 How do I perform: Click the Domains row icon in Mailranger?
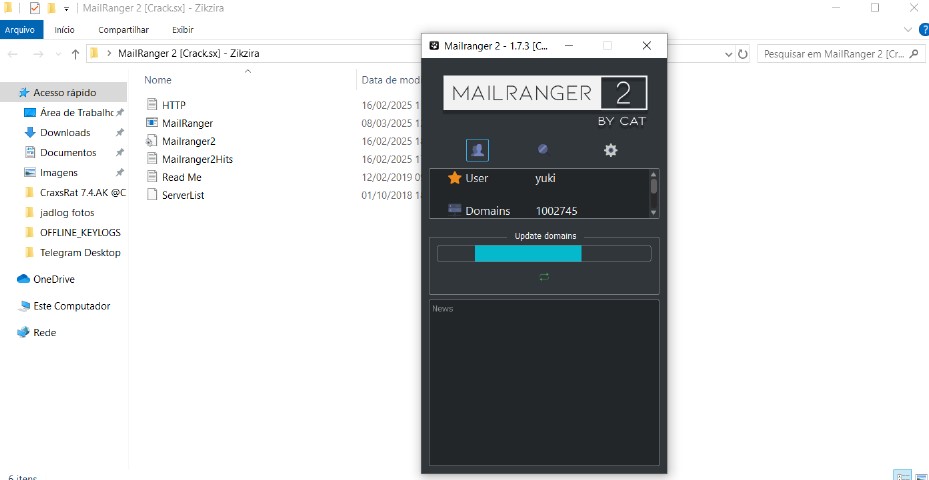[454, 210]
